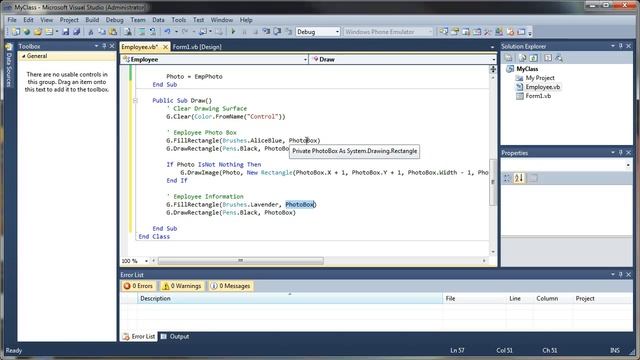Open the Toolbox toolbar icon

pyautogui.click(x=488, y=32)
